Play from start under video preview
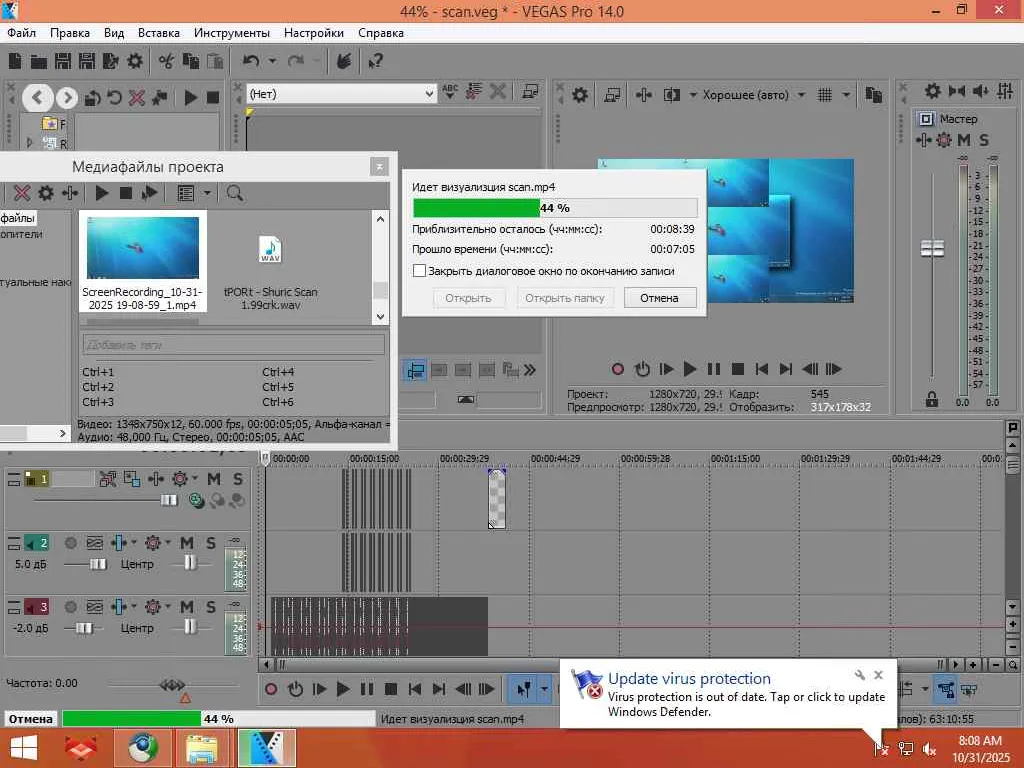Screen dimensions: 1024x768 pos(665,370)
